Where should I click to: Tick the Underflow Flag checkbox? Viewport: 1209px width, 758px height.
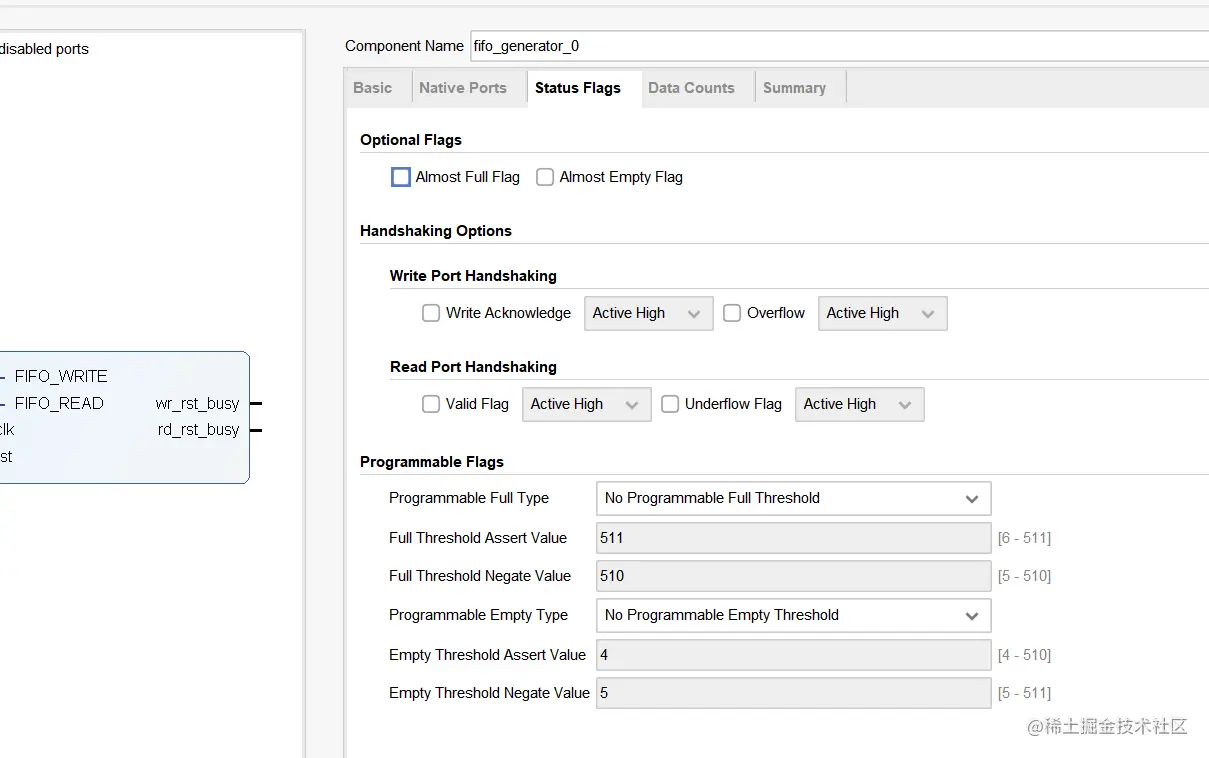click(x=670, y=404)
